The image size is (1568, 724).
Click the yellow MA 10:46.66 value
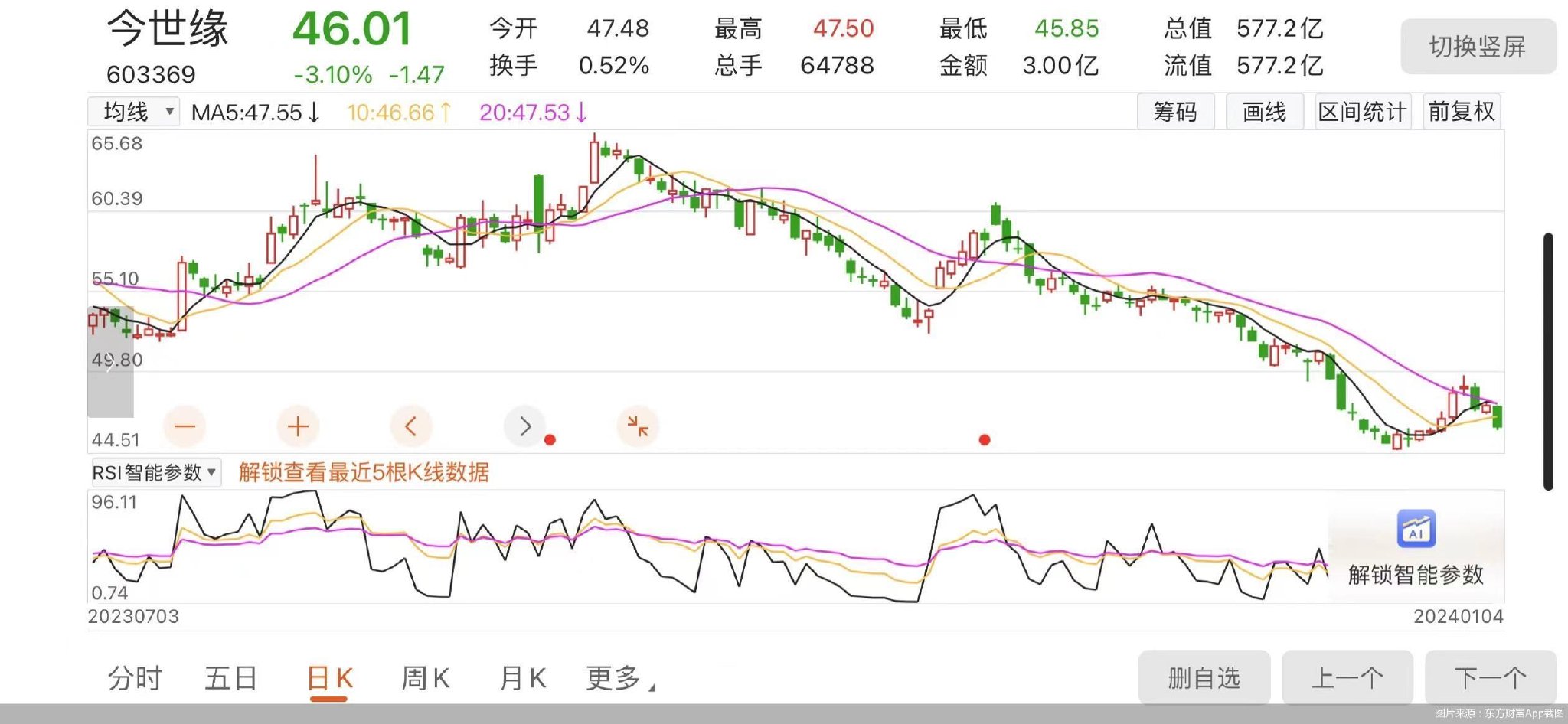(400, 113)
